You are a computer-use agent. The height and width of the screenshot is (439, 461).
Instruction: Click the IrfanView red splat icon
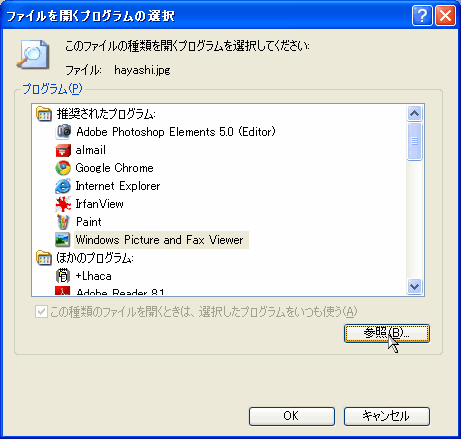pyautogui.click(x=63, y=204)
